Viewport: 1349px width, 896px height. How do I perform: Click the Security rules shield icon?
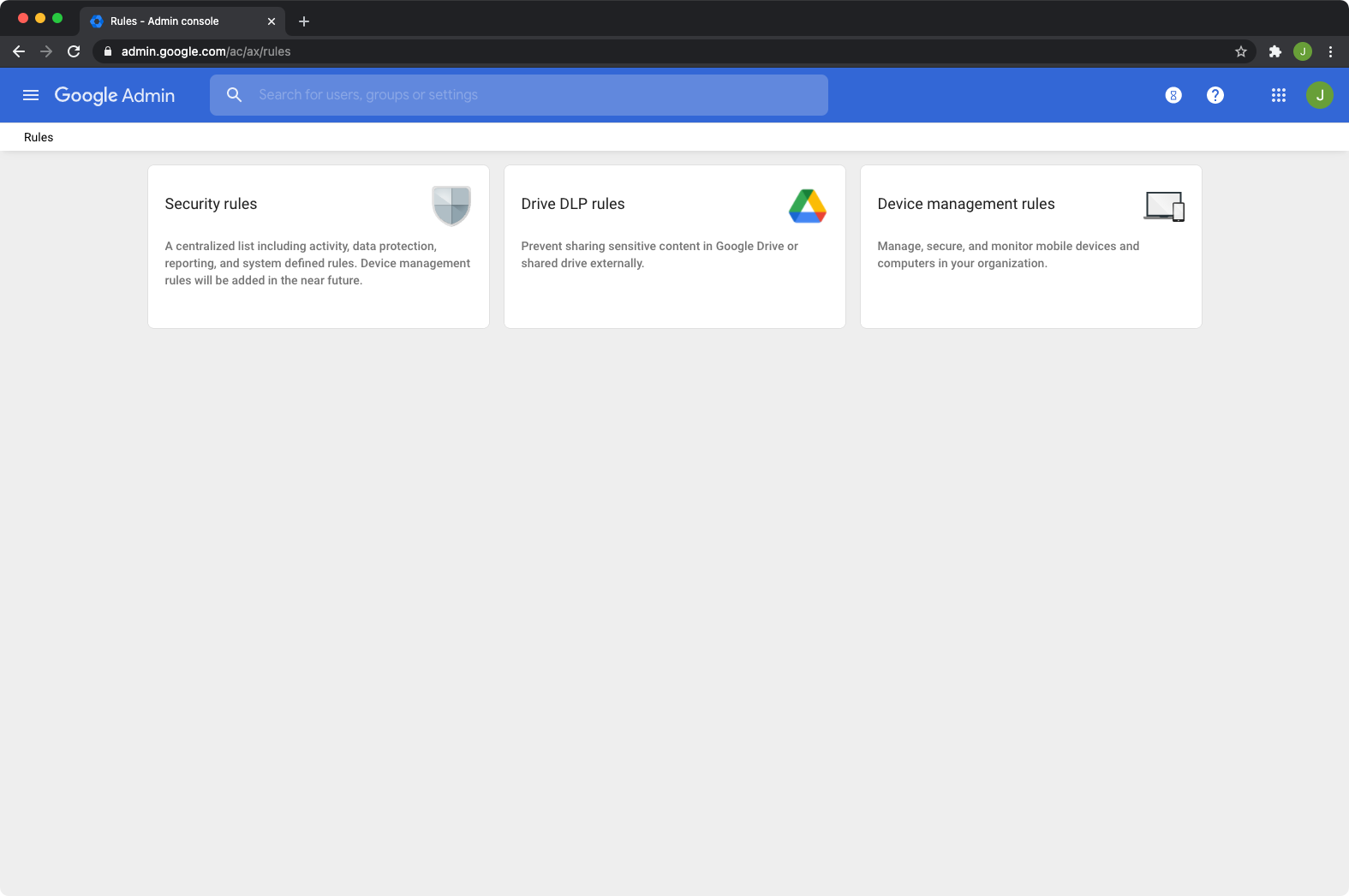coord(451,206)
